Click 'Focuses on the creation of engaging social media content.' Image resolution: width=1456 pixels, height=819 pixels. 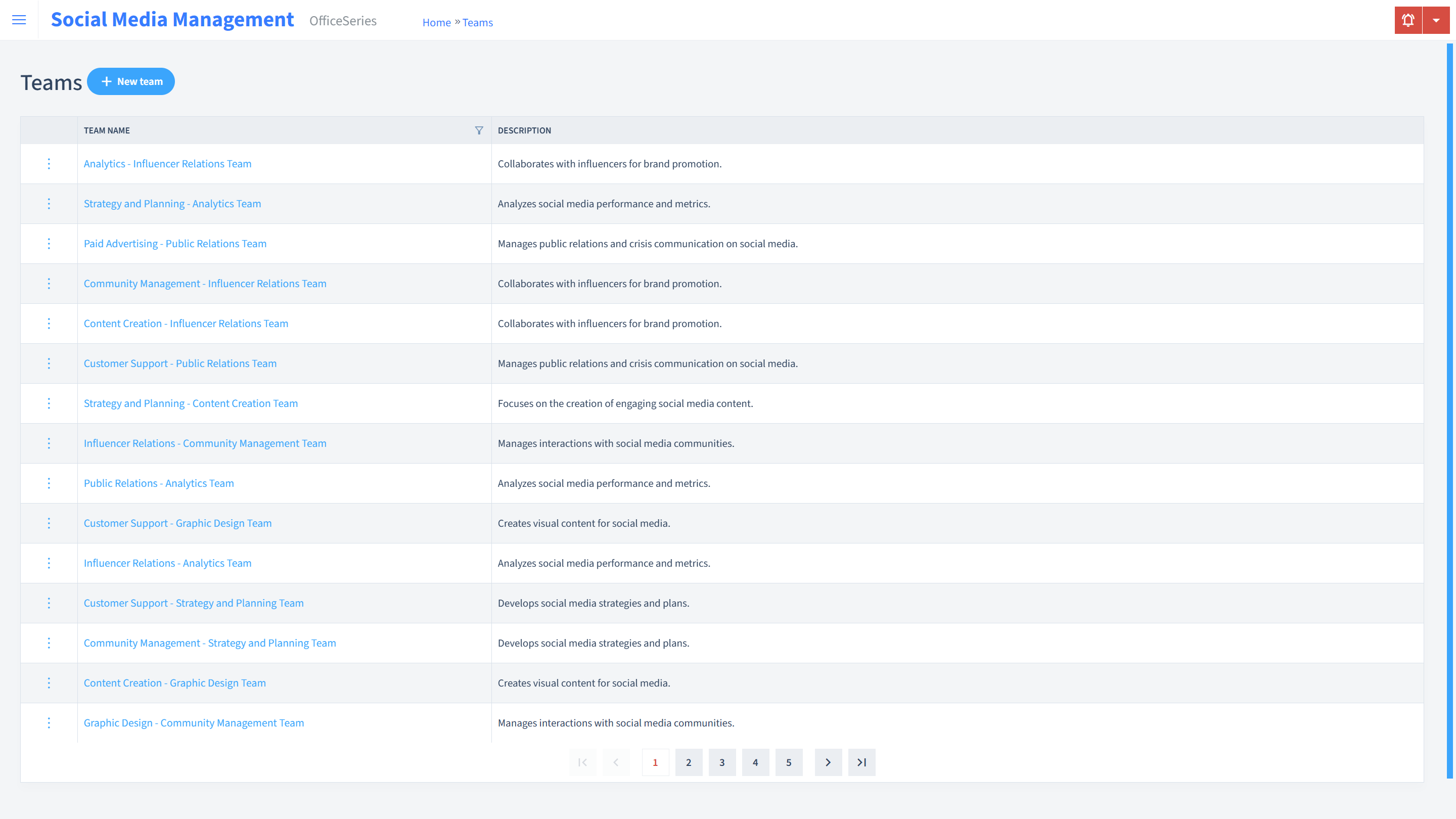[x=625, y=403]
